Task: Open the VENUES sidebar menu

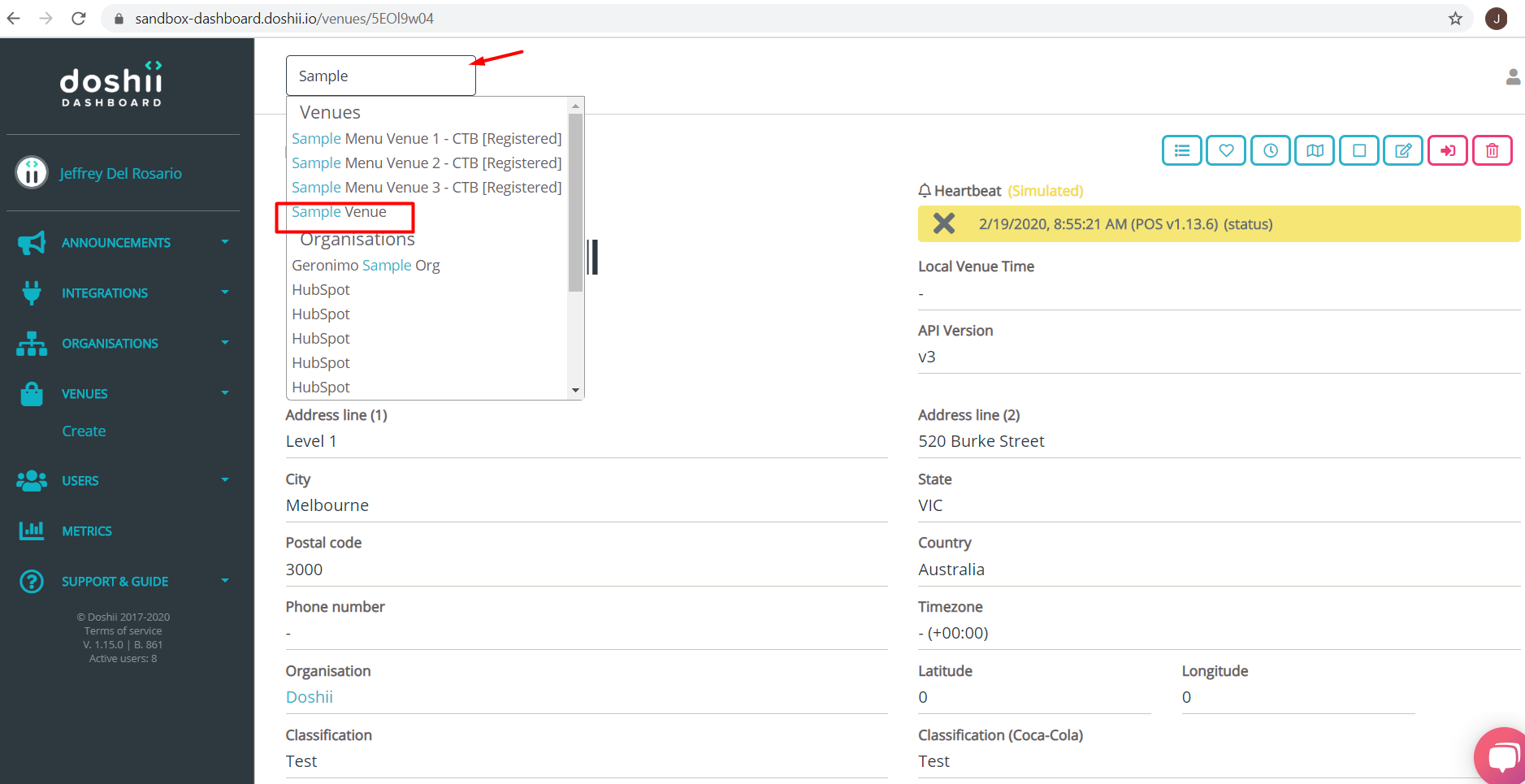Action: 84,394
